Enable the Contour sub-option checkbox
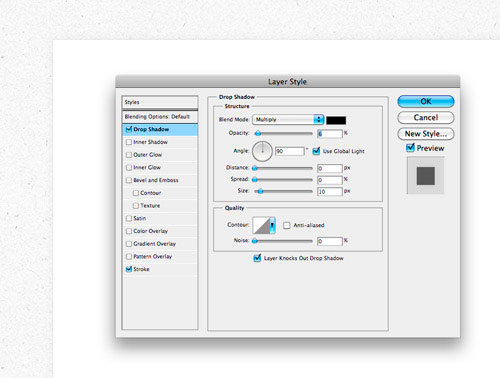This screenshot has height=378, width=500. point(136,193)
